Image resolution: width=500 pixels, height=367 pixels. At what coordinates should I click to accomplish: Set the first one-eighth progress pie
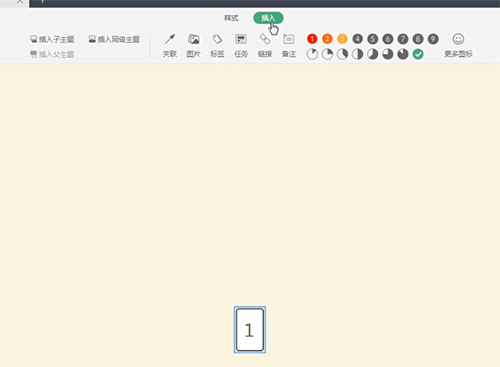click(x=312, y=54)
